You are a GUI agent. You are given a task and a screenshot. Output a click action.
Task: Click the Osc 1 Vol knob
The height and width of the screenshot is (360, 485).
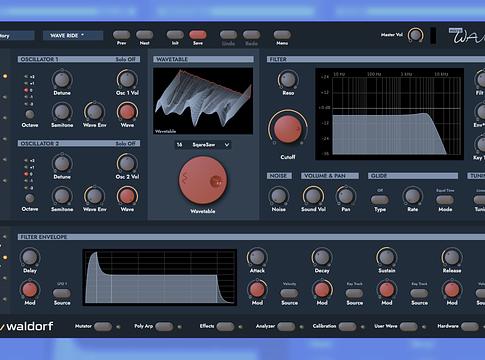127,79
